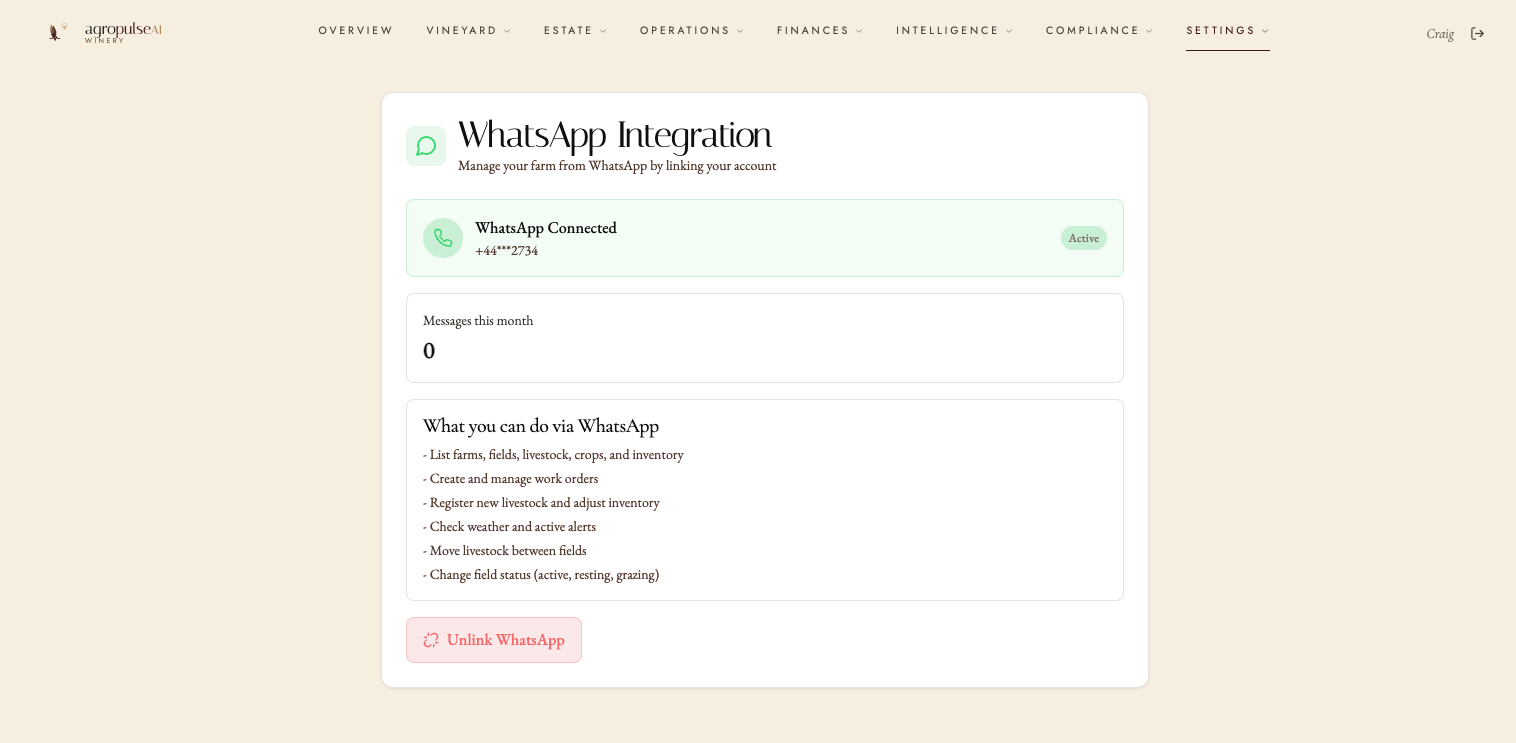Click the Craig user name
The image size is (1516, 743).
click(x=1440, y=34)
